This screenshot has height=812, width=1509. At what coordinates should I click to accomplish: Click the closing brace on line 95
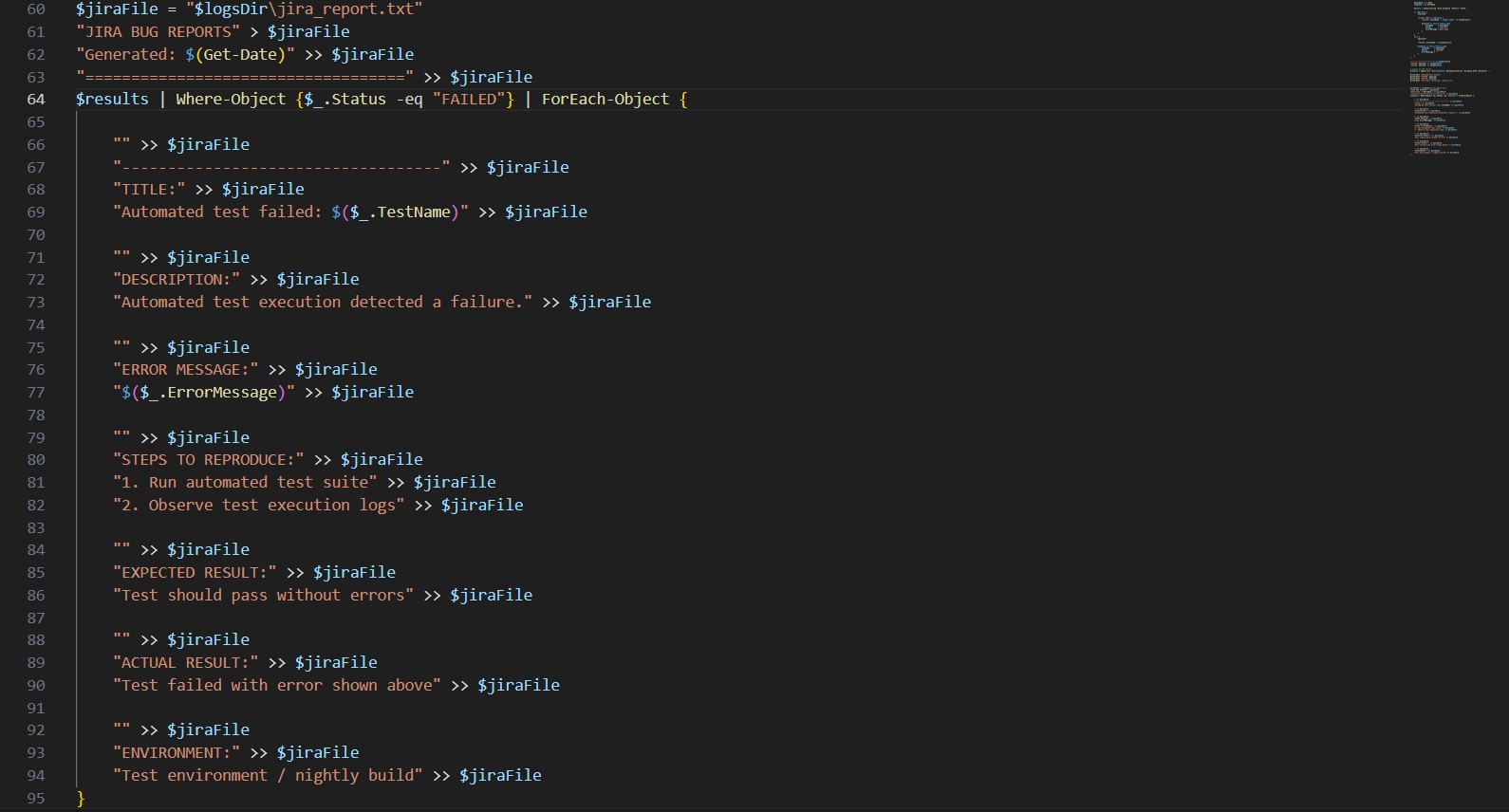click(x=81, y=799)
